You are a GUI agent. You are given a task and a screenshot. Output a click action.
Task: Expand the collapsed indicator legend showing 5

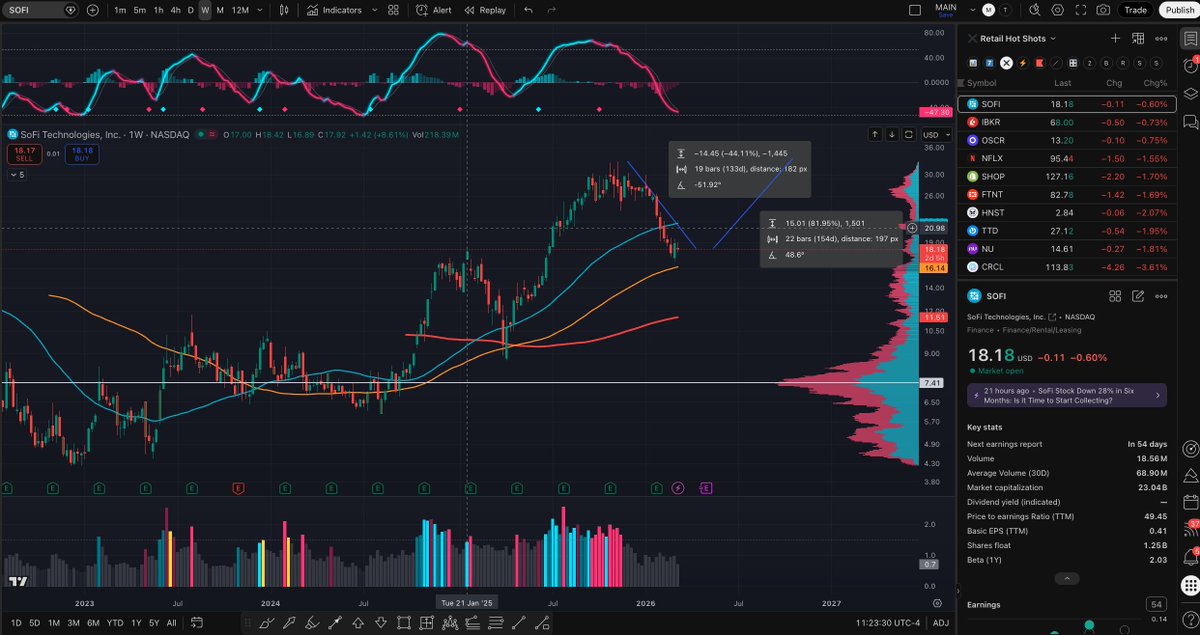coord(16,174)
